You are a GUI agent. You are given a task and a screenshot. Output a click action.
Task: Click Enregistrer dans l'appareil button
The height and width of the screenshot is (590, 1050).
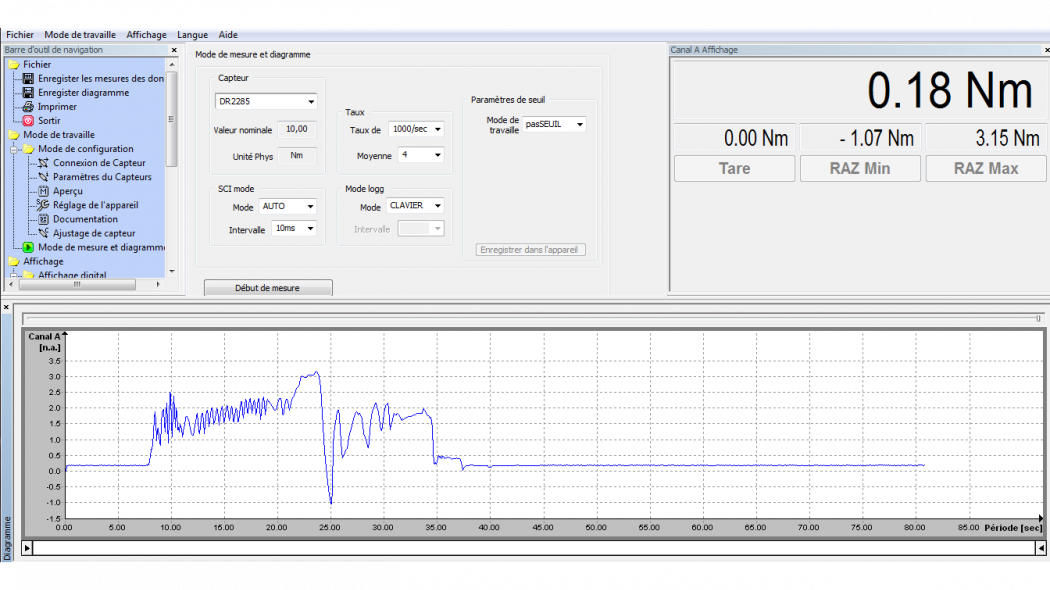pyautogui.click(x=530, y=250)
